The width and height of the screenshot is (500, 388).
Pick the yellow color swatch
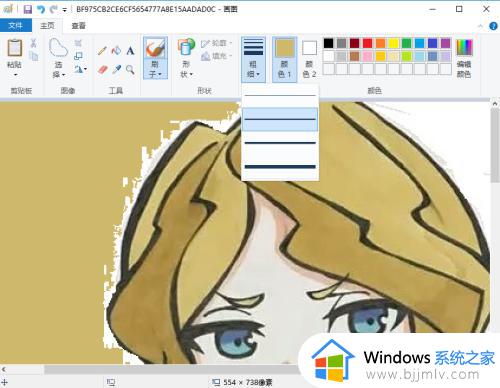393,43
